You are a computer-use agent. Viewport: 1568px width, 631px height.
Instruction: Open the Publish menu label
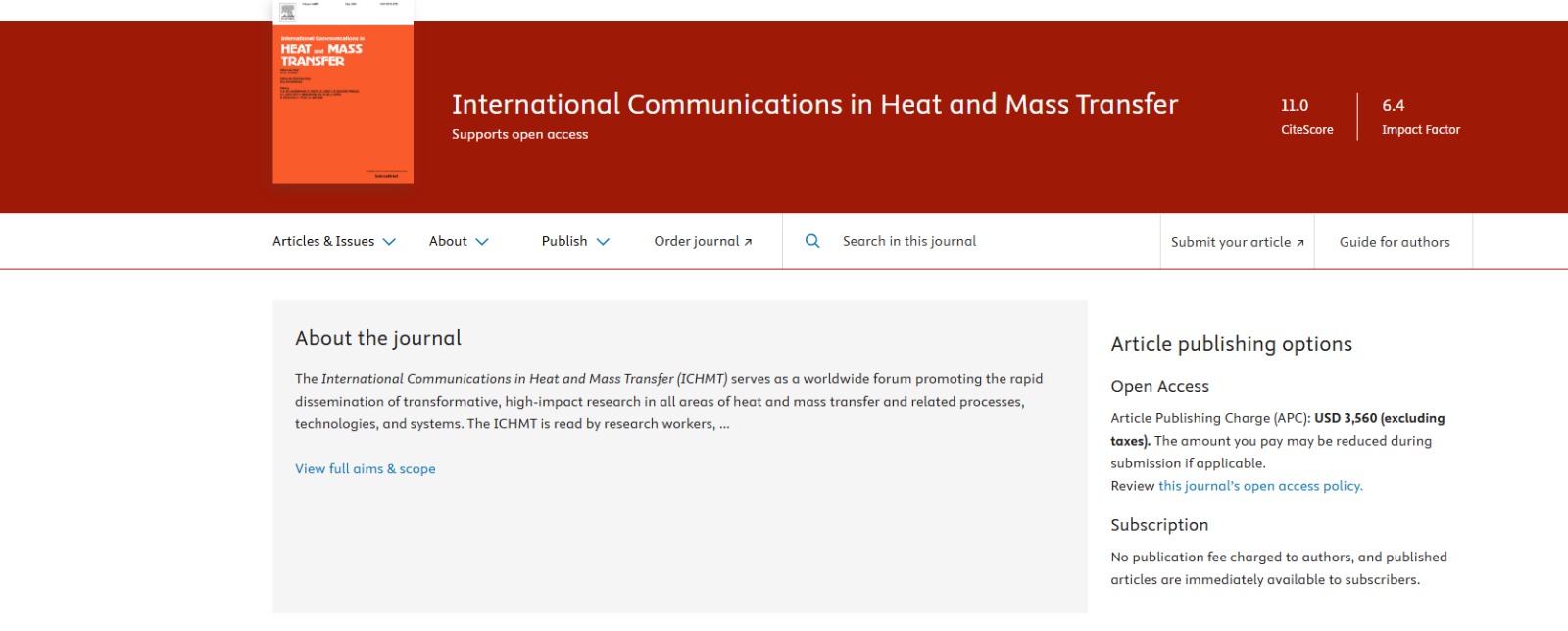tap(564, 241)
